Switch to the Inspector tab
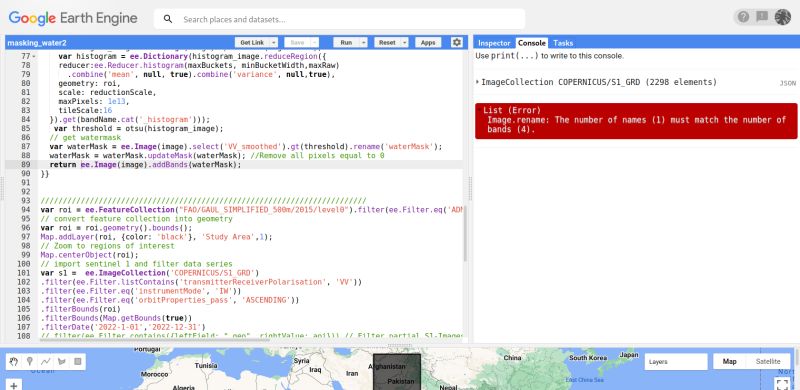 point(494,43)
